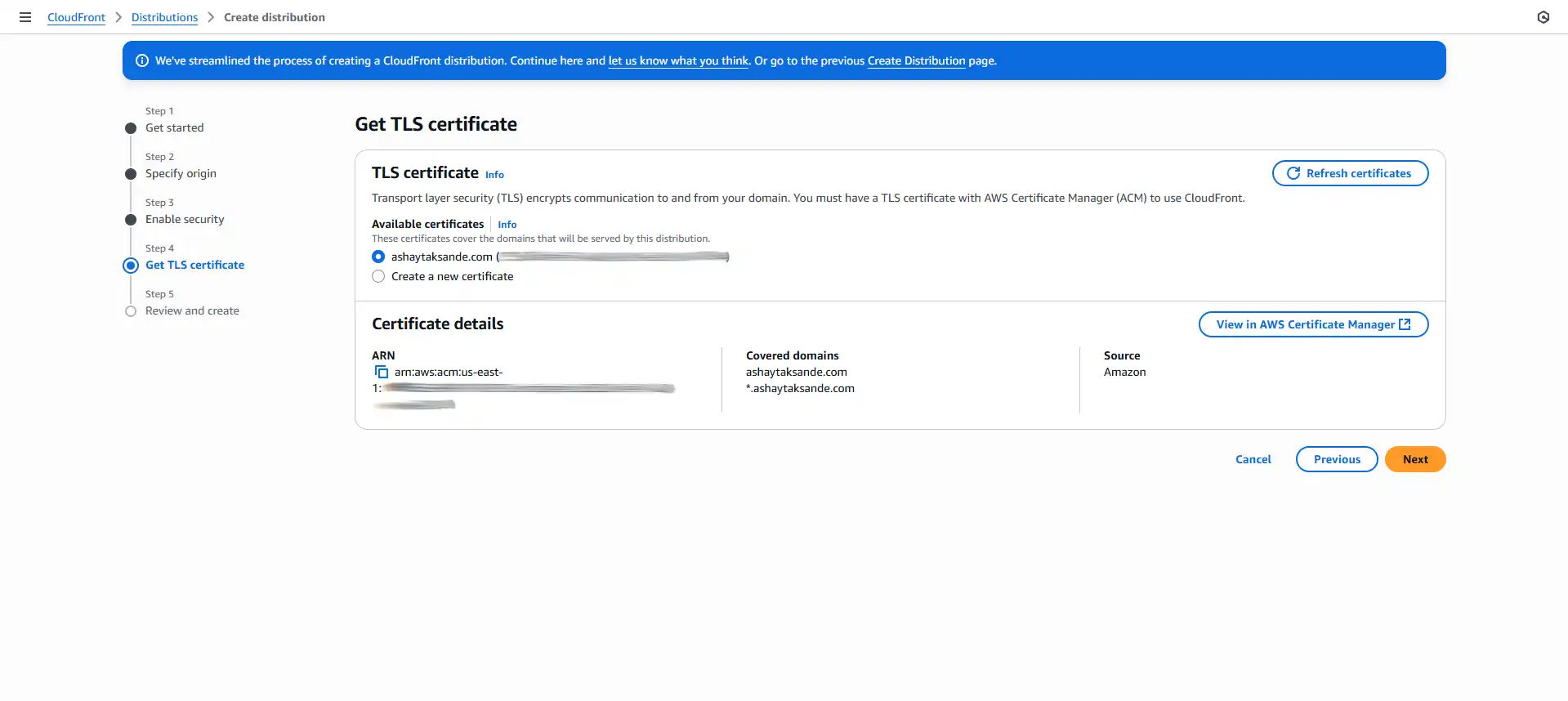1568x701 pixels.
Task: Proceed with the Next button
Action: pos(1415,459)
